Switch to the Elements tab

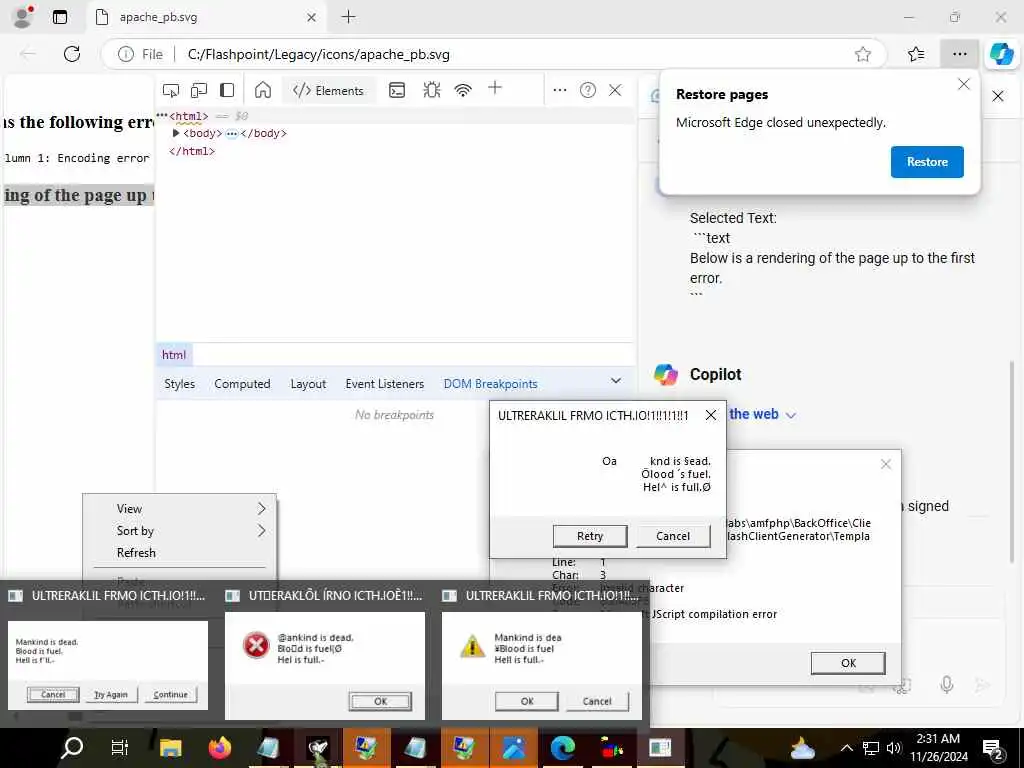click(328, 91)
